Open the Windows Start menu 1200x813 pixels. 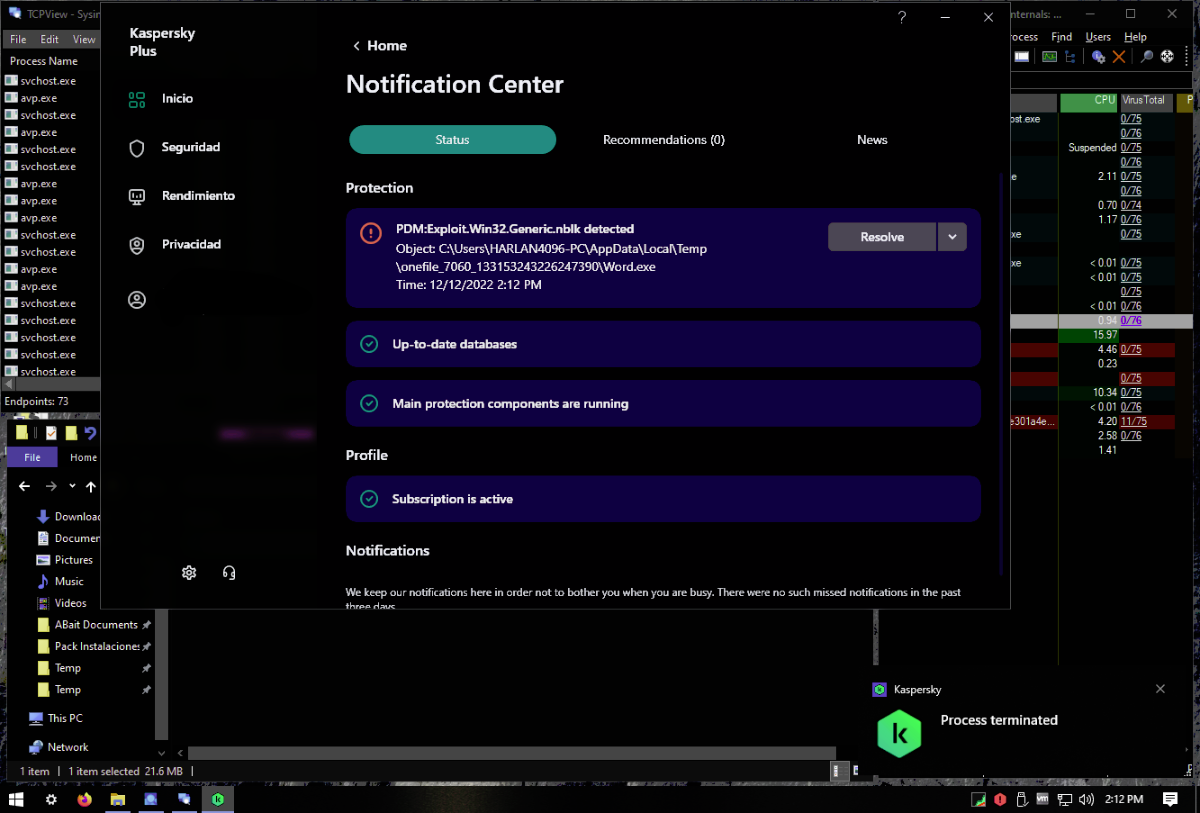[17, 799]
